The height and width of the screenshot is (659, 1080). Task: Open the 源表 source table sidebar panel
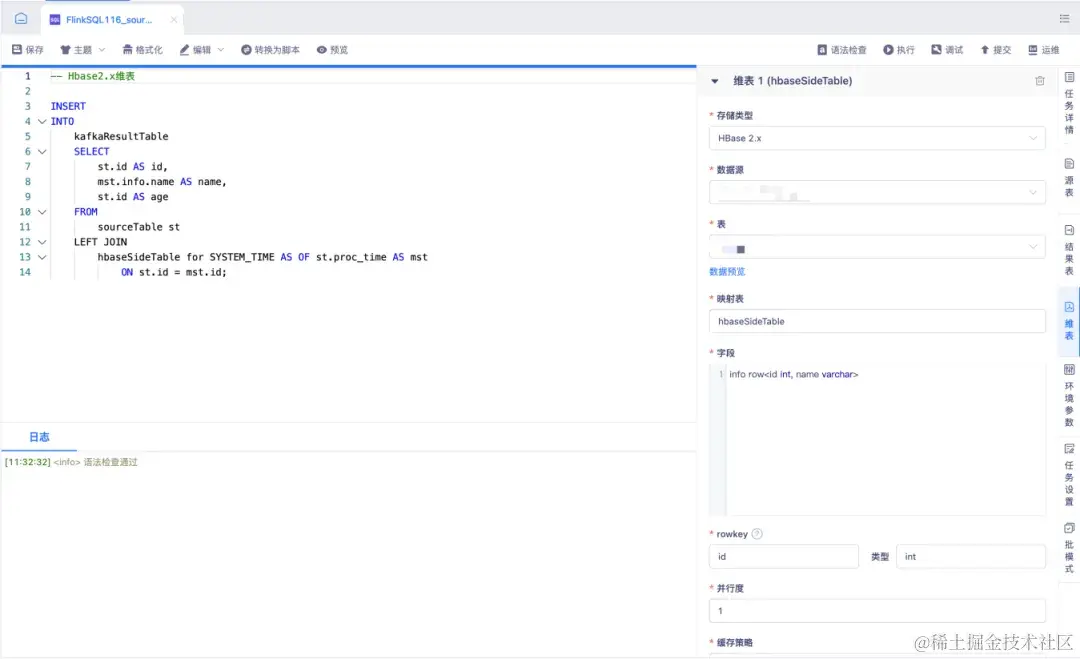[1069, 178]
